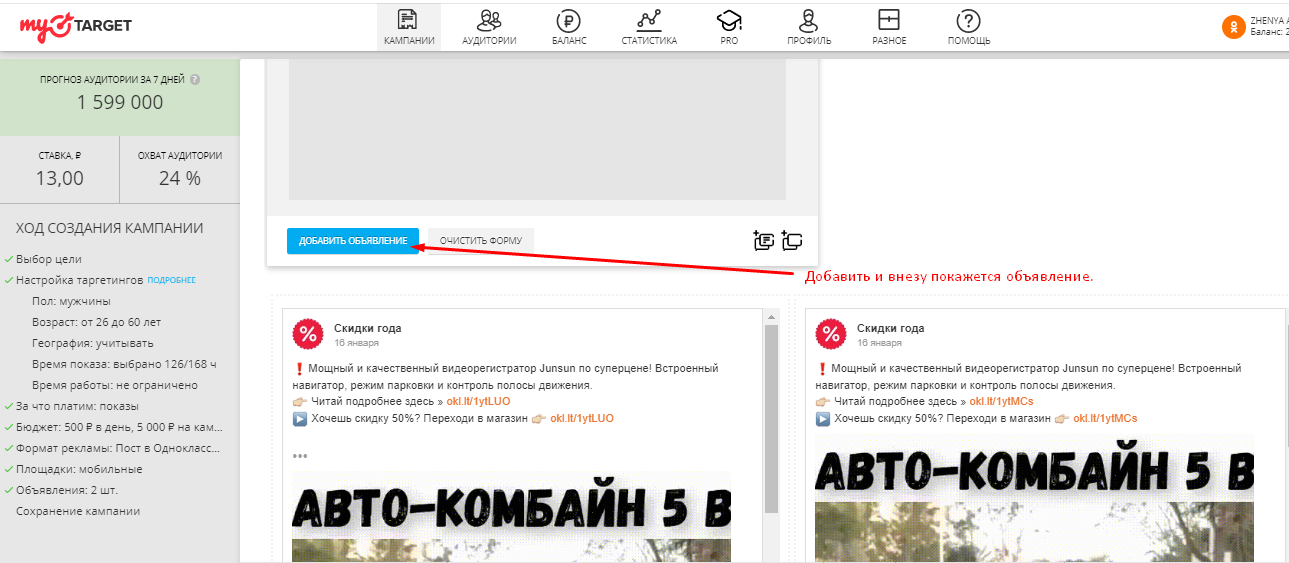Open the Помощь section

tap(969, 27)
